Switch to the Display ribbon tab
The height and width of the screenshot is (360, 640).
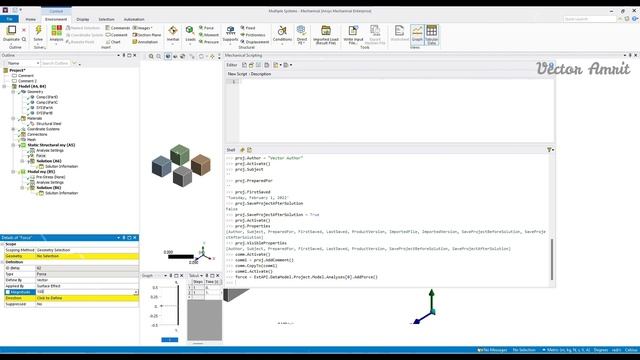click(82, 19)
